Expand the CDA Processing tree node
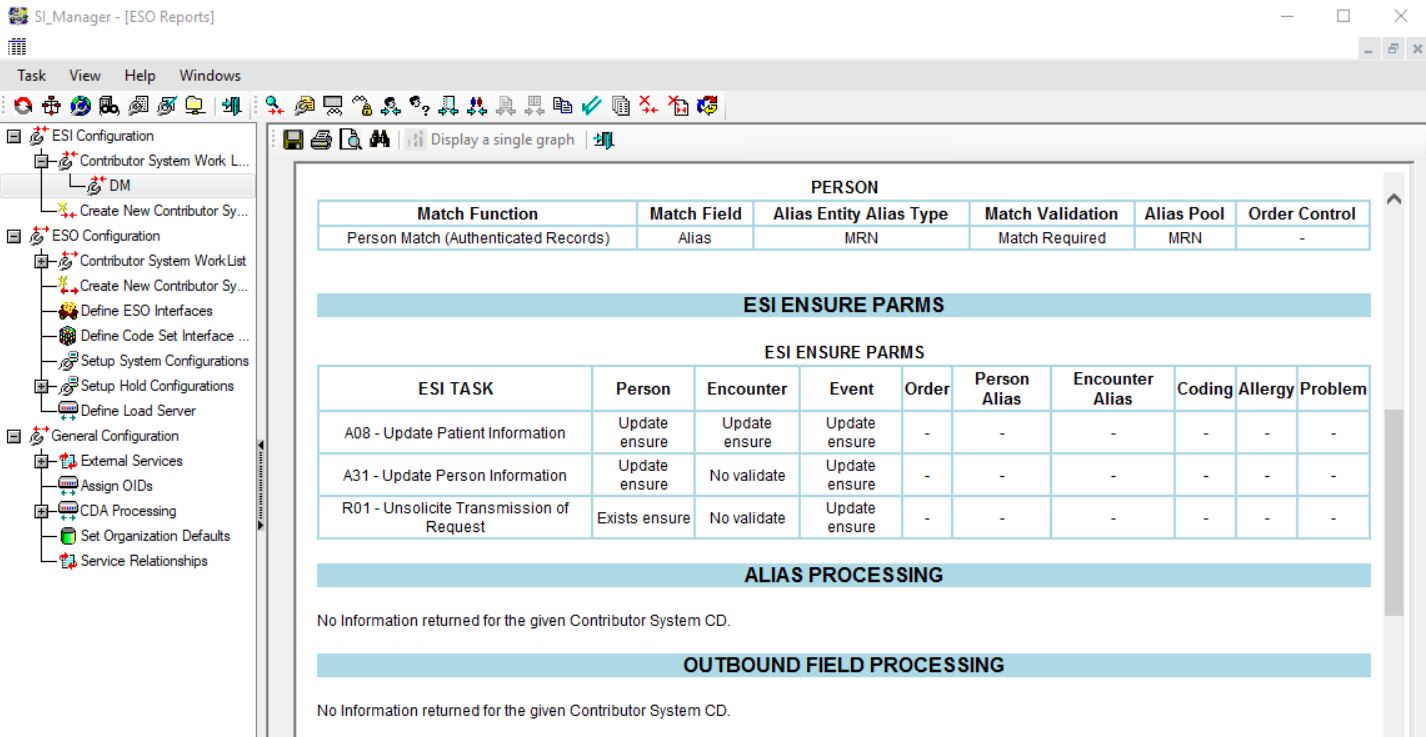This screenshot has width=1426, height=737. [x=41, y=511]
